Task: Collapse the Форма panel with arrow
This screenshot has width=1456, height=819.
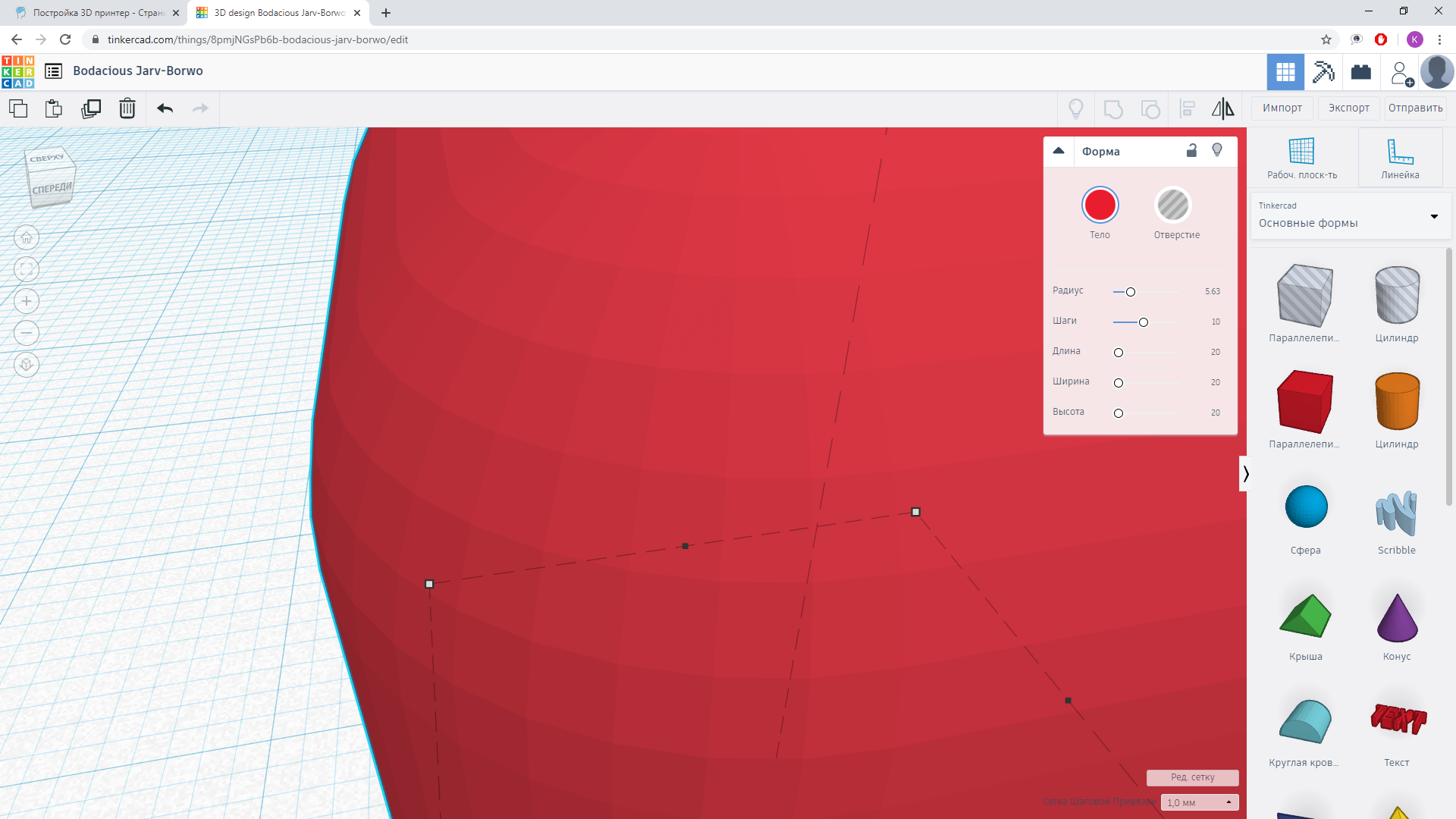Action: 1059,150
